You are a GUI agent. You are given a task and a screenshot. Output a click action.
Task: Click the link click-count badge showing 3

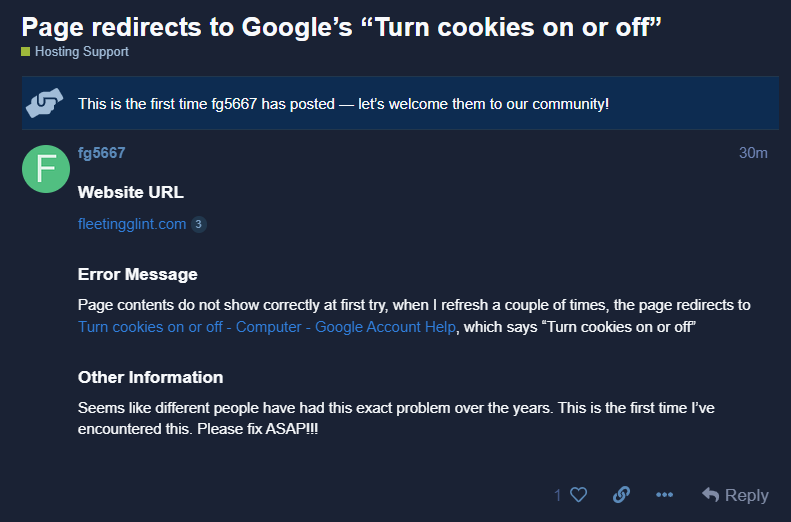(199, 224)
